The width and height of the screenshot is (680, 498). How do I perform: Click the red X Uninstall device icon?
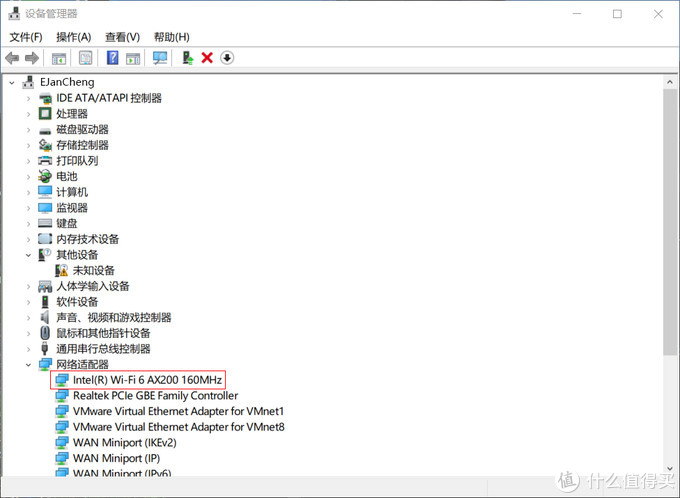pyautogui.click(x=207, y=58)
